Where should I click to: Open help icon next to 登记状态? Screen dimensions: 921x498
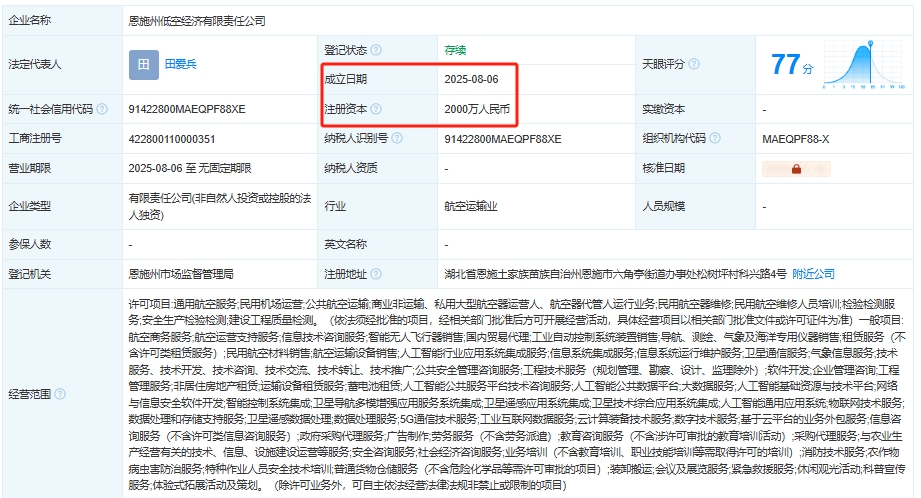[376, 50]
